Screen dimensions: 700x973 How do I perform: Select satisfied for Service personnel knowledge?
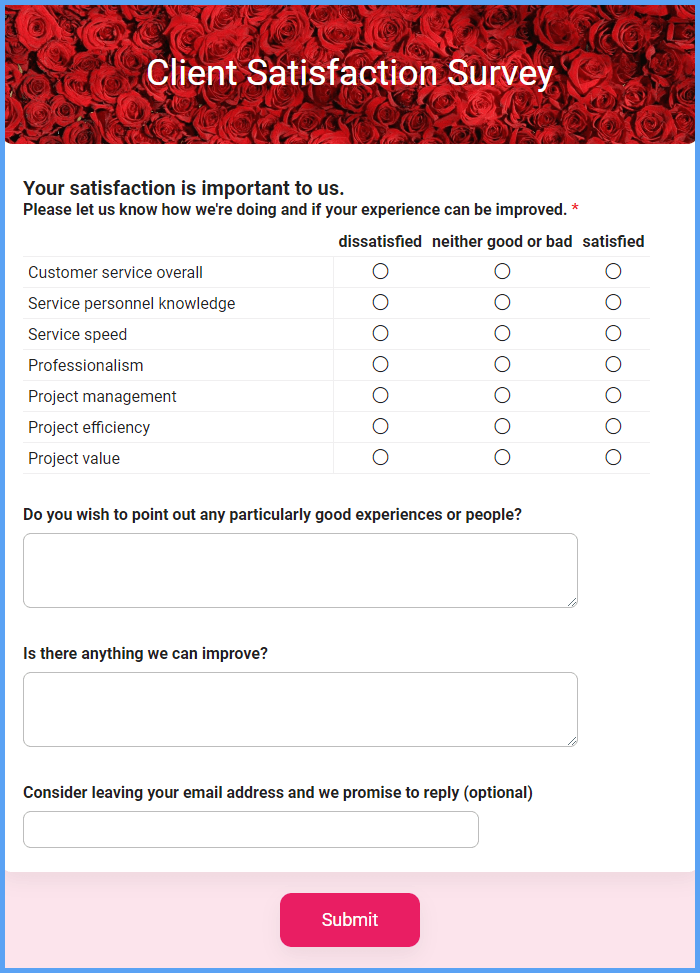(613, 302)
